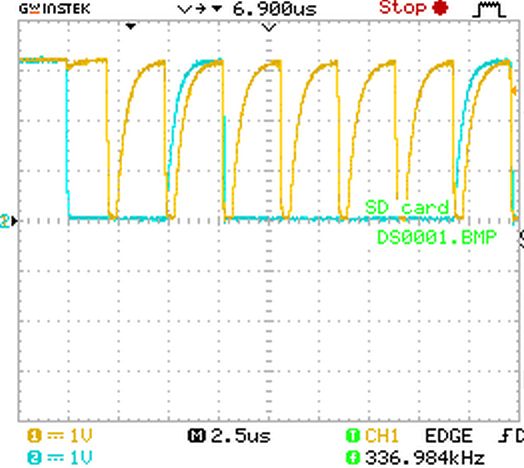The width and height of the screenshot is (524, 468).
Task: Click the horizontal position arrow symbols
Action: pyautogui.click(x=200, y=9)
